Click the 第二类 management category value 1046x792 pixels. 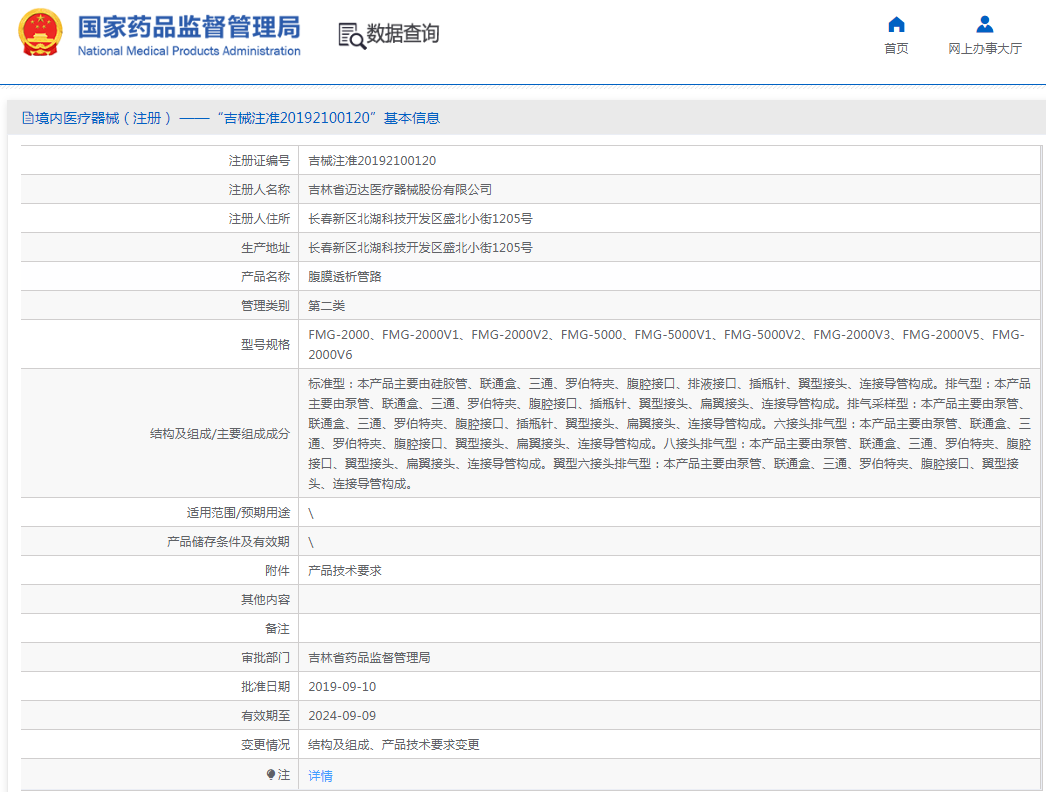[327, 306]
